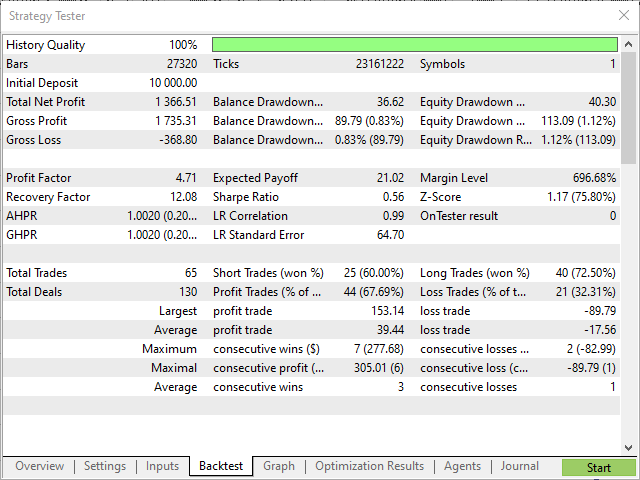The height and width of the screenshot is (480, 640).
Task: Open the Optimization Results tab
Action: click(369, 466)
